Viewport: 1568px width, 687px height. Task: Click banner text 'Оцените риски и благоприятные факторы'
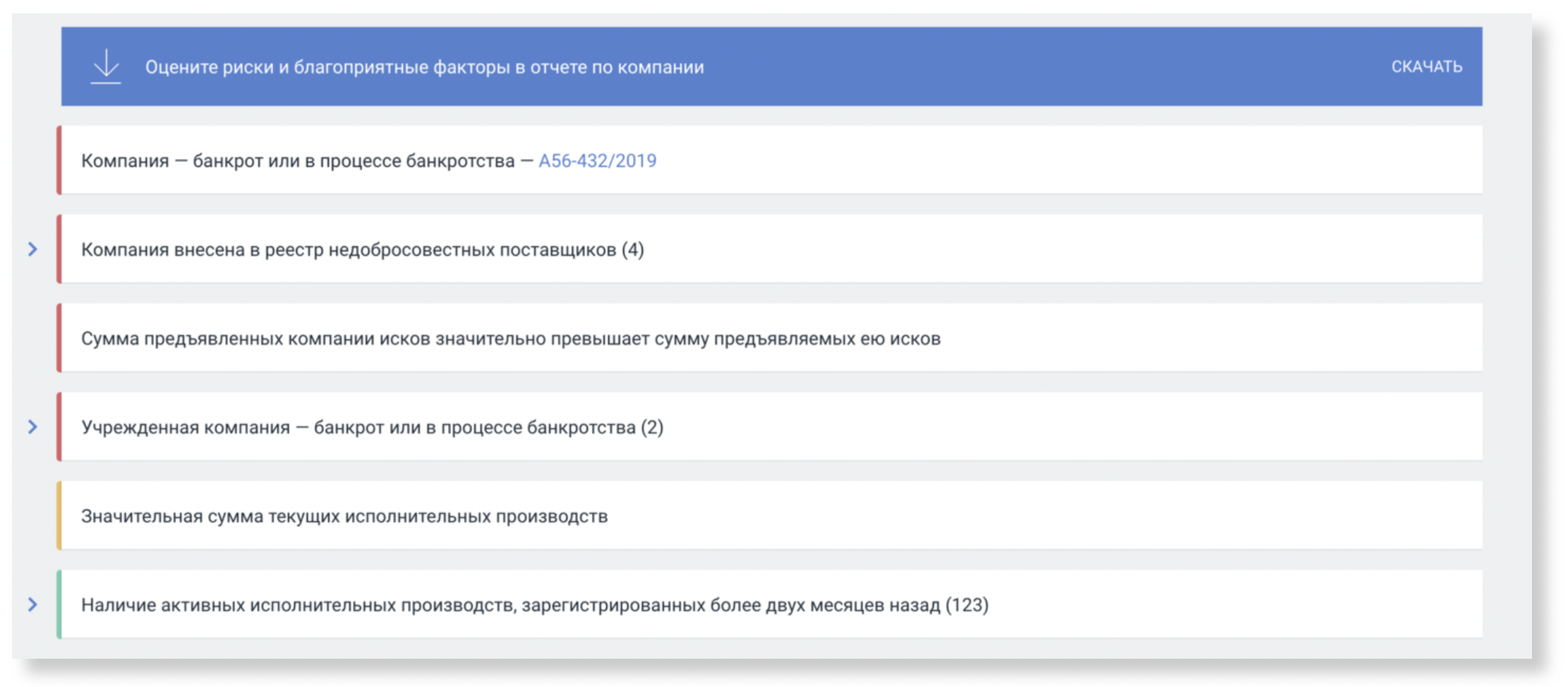[327, 67]
